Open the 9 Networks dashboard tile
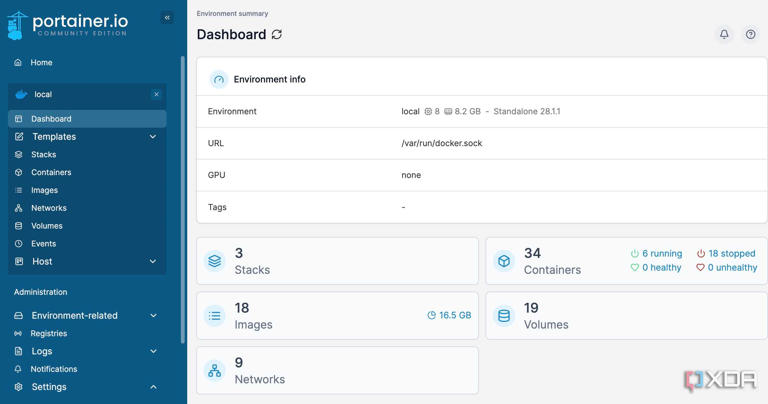Screen dimensions: 768x404 [337, 371]
